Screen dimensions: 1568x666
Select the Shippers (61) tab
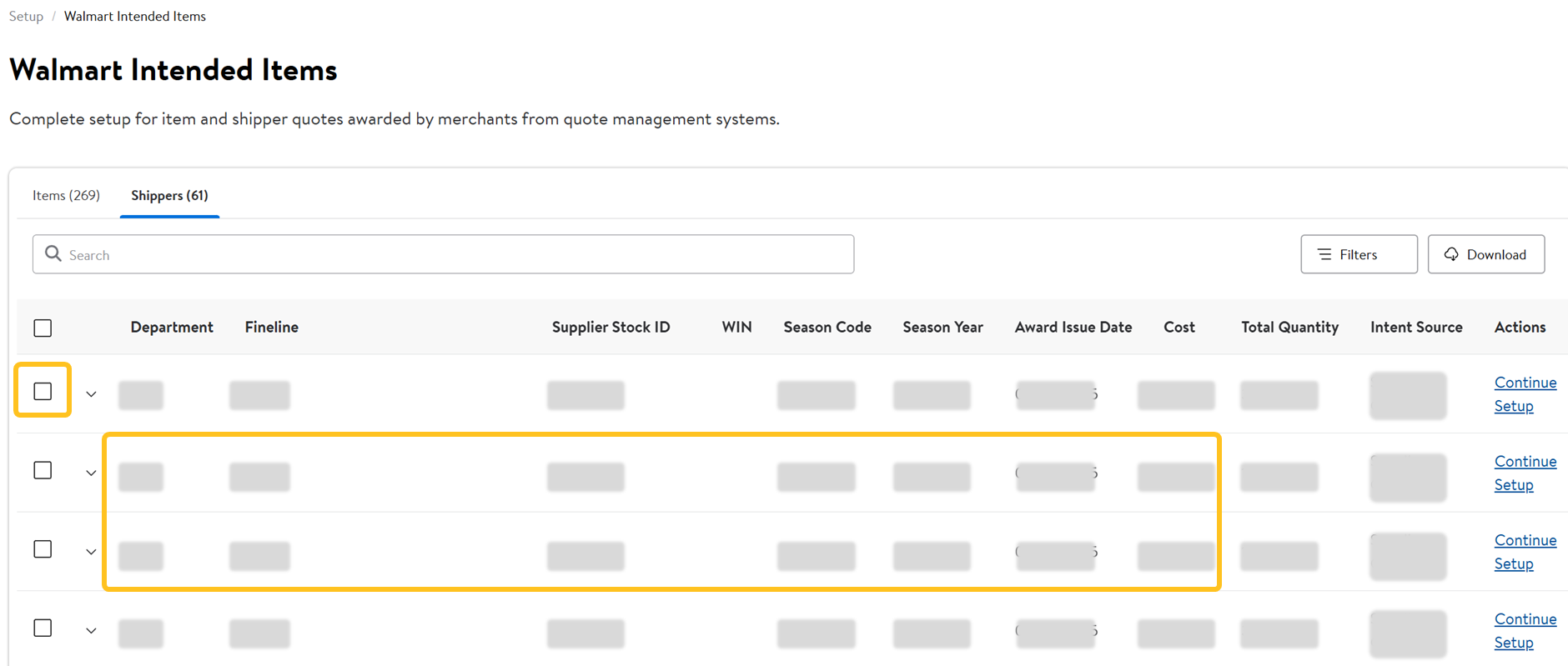pyautogui.click(x=169, y=195)
